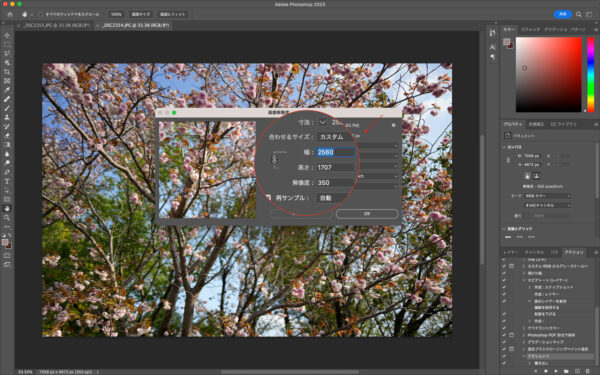Open the RGB カラー mode dropdown
This screenshot has width=600, height=375.
pyautogui.click(x=548, y=196)
